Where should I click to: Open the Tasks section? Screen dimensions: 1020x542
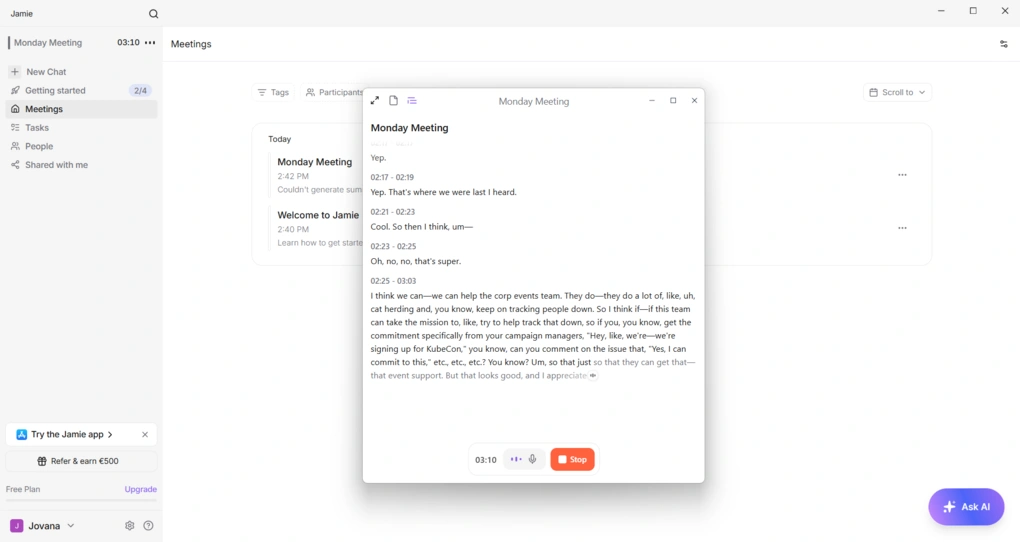[x=81, y=128]
